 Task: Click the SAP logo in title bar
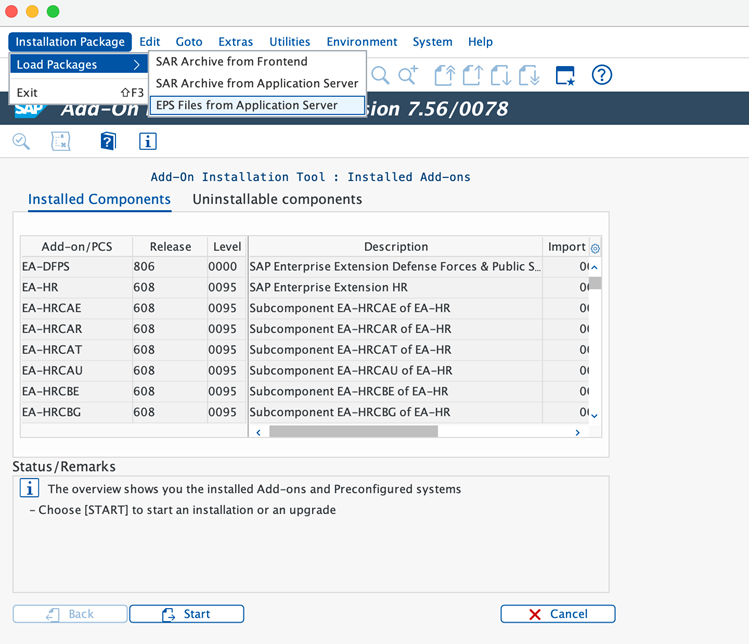[x=30, y=109]
